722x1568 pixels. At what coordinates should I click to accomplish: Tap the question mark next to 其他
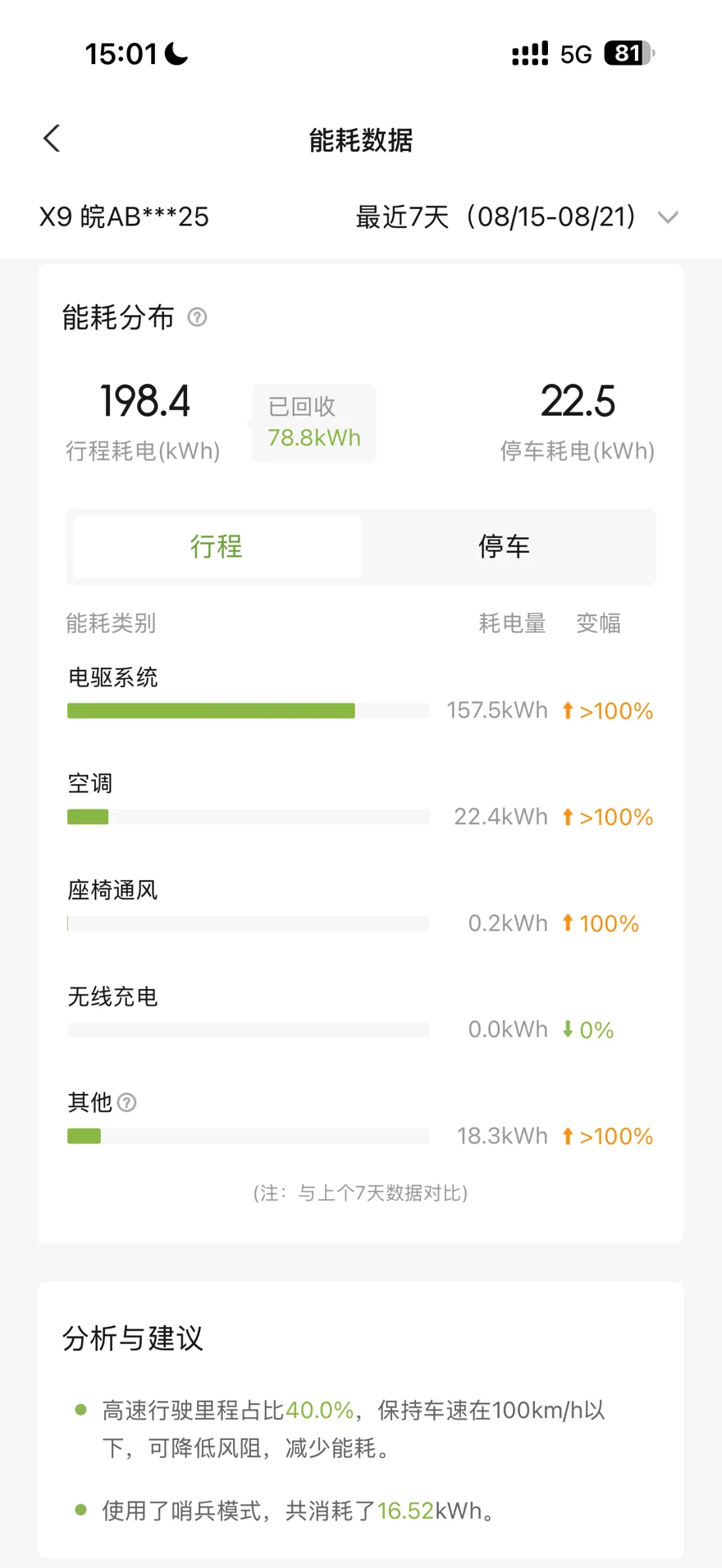point(126,1102)
